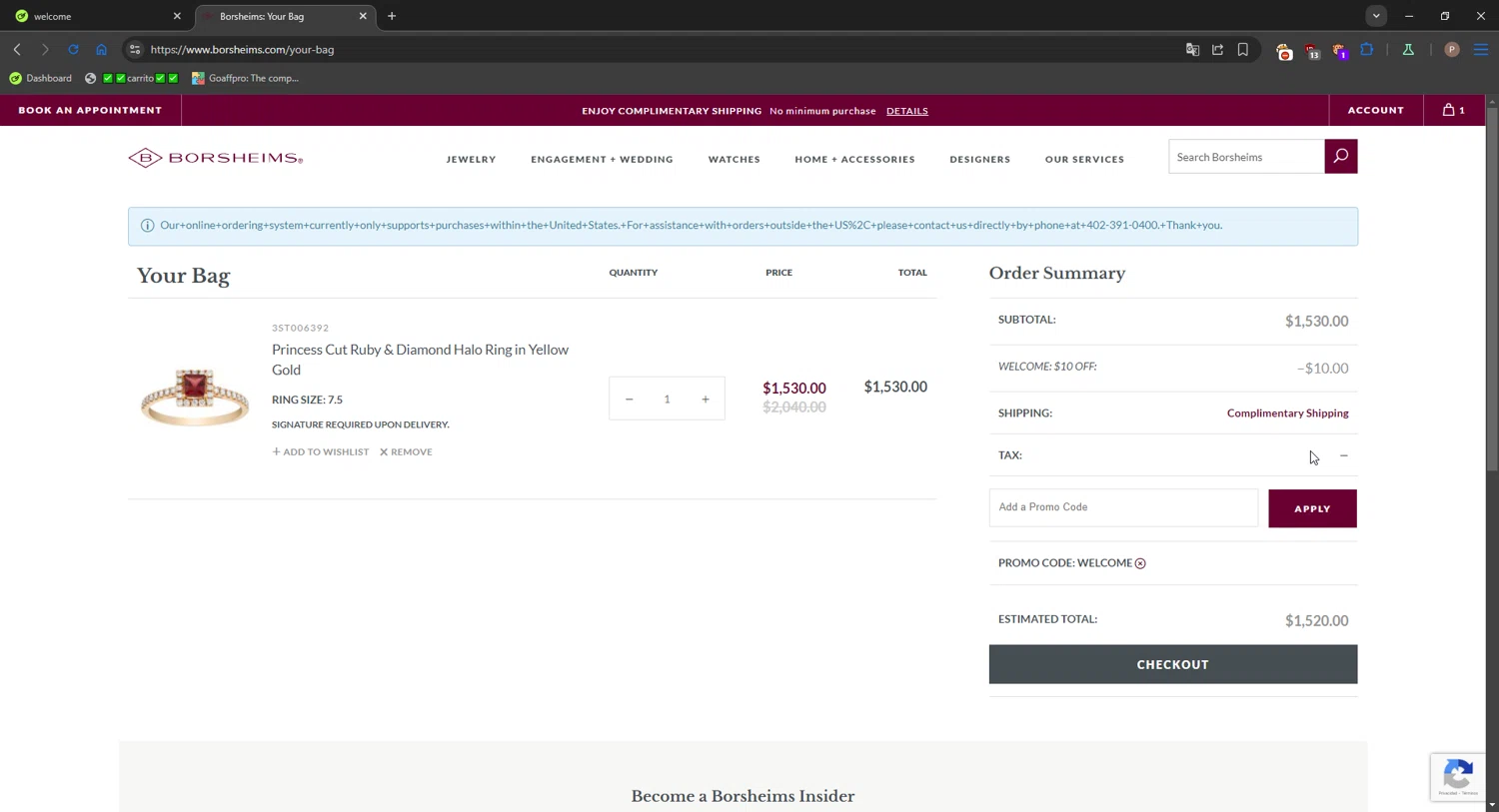The image size is (1499, 812).
Task: Open the cookie extension with badge 1
Action: click(x=1339, y=51)
